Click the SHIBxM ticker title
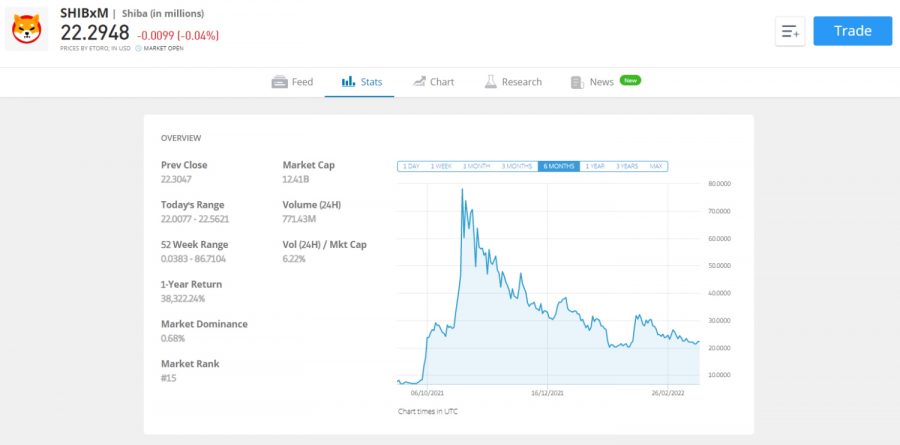Image resolution: width=900 pixels, height=445 pixels. point(84,13)
